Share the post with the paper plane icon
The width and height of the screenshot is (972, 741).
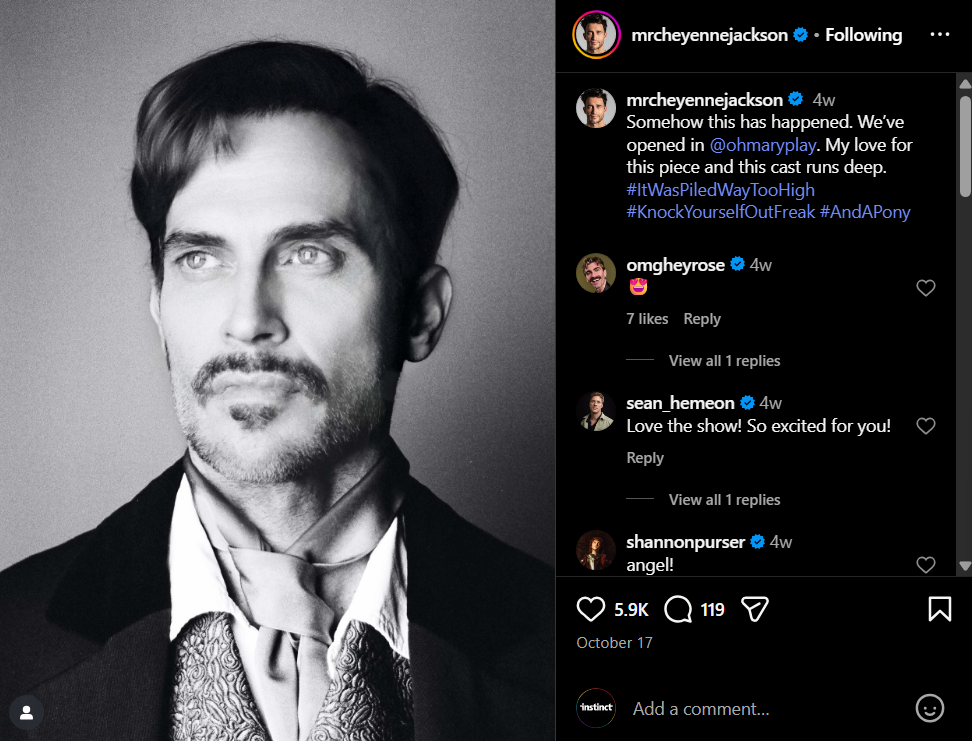pos(754,609)
